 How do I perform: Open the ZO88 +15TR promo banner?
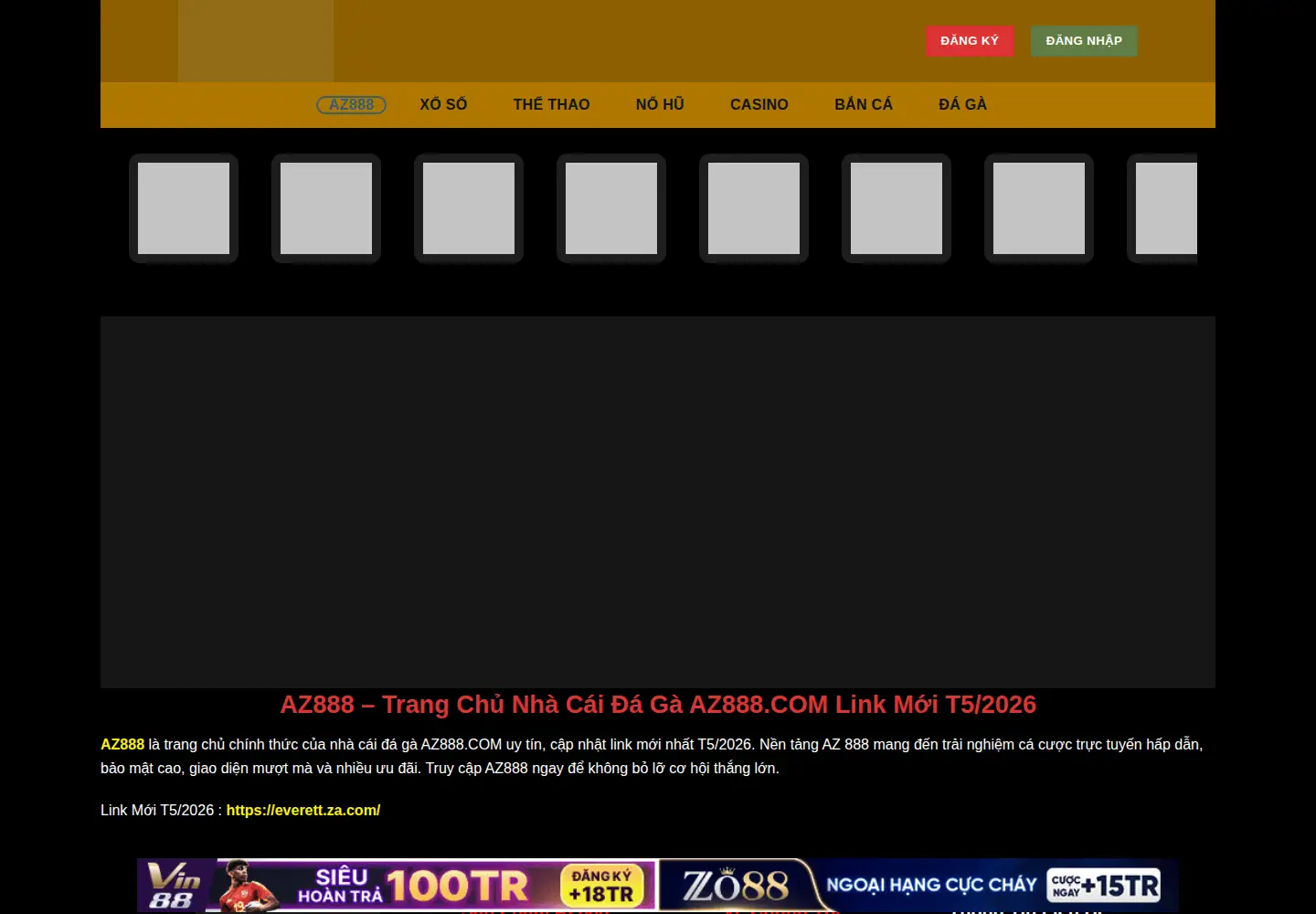click(919, 885)
